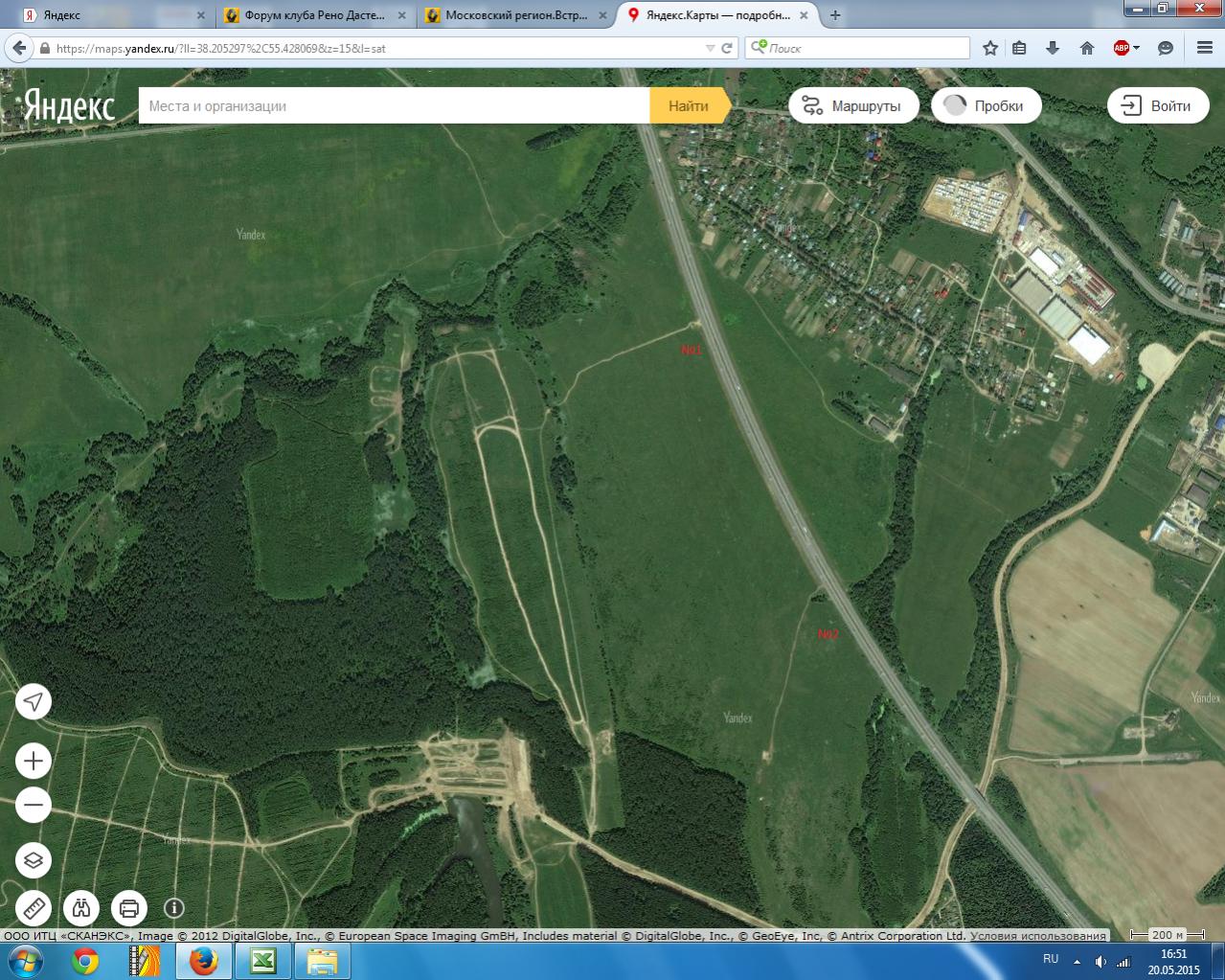Open the Условия использования link
1225x980 pixels.
pos(1038,936)
